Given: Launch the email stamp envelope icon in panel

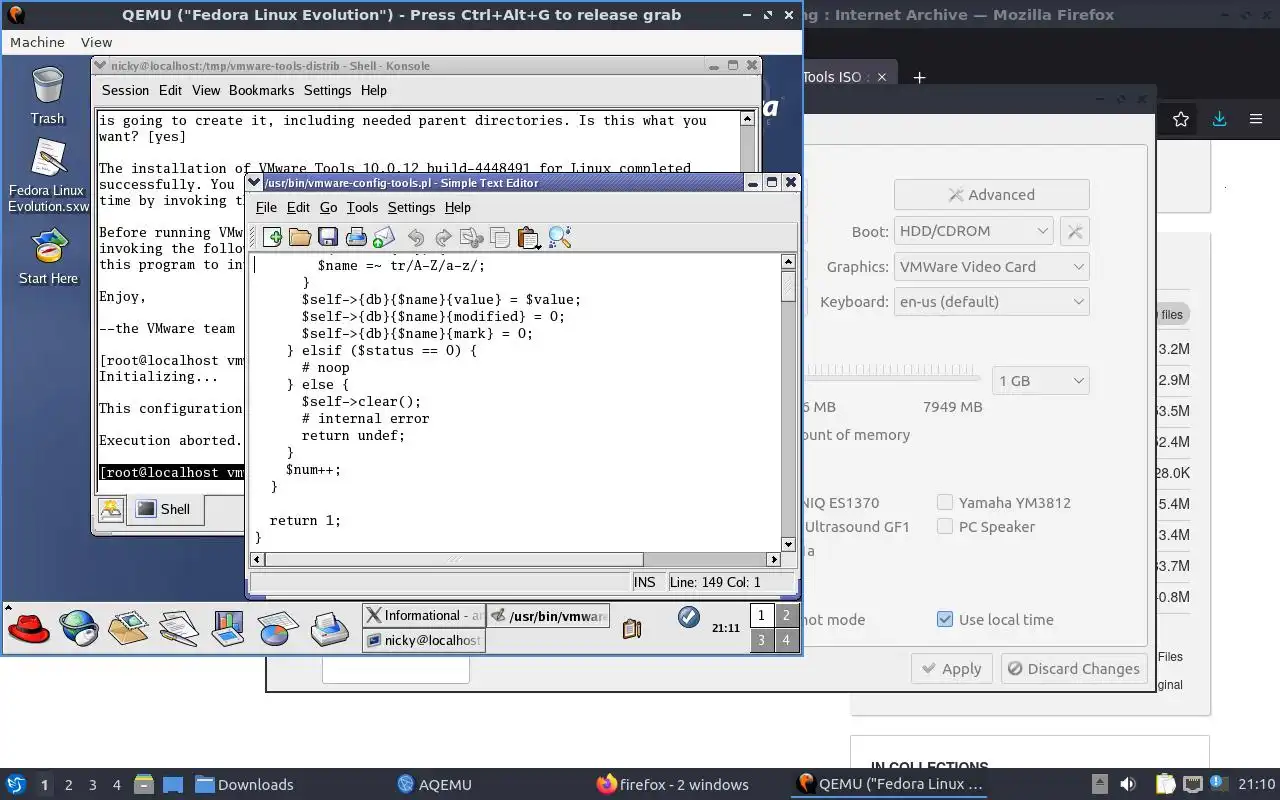Looking at the screenshot, I should [128, 627].
